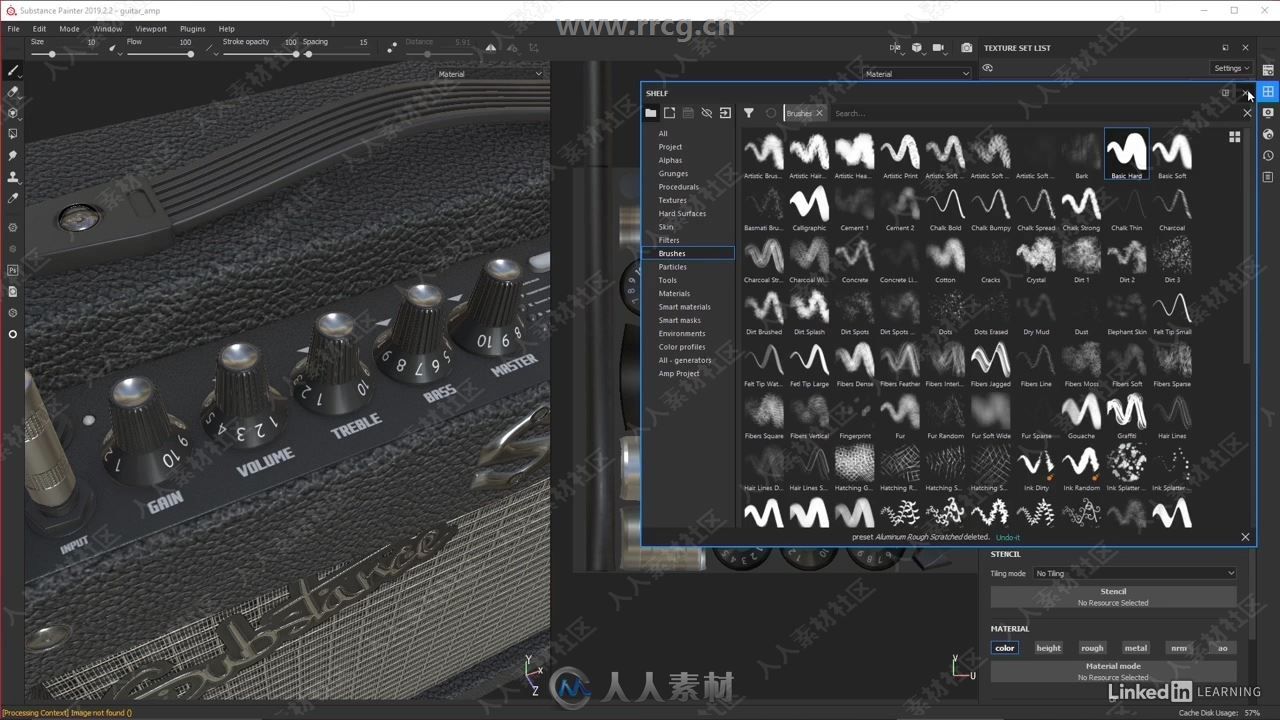Open the symmetry settings dropdown in top toolbar
The height and width of the screenshot is (720, 1280).
click(x=516, y=47)
